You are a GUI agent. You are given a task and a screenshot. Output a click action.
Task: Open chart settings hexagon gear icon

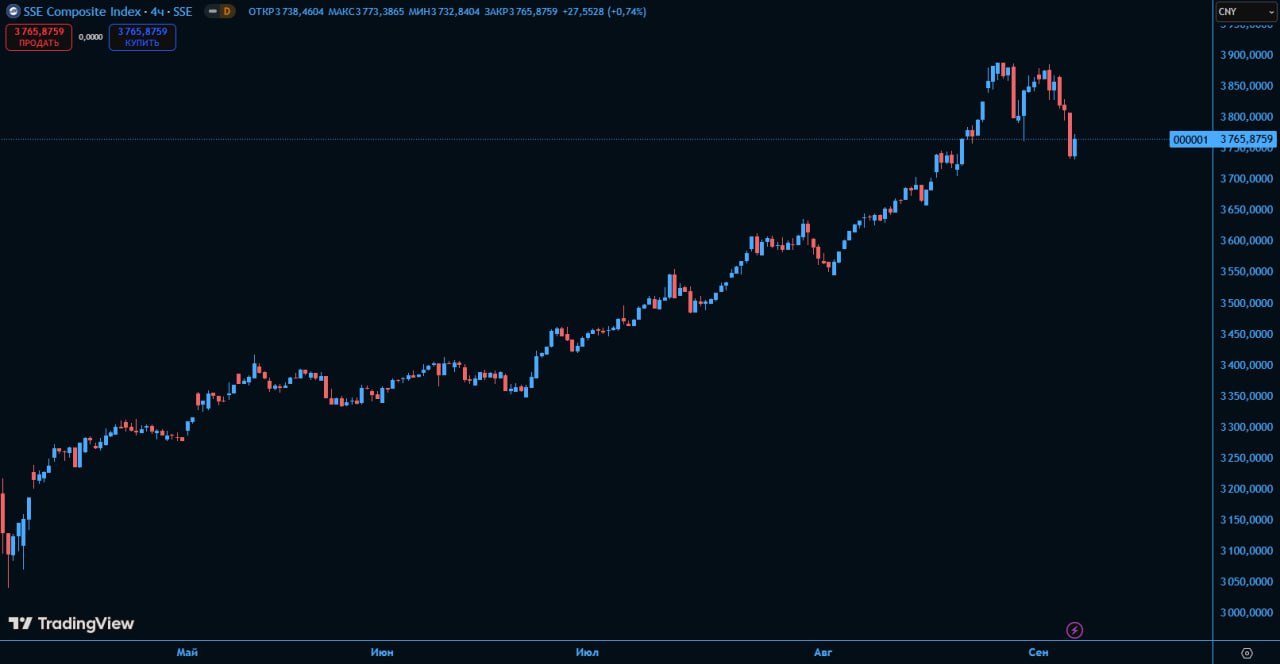1247,653
